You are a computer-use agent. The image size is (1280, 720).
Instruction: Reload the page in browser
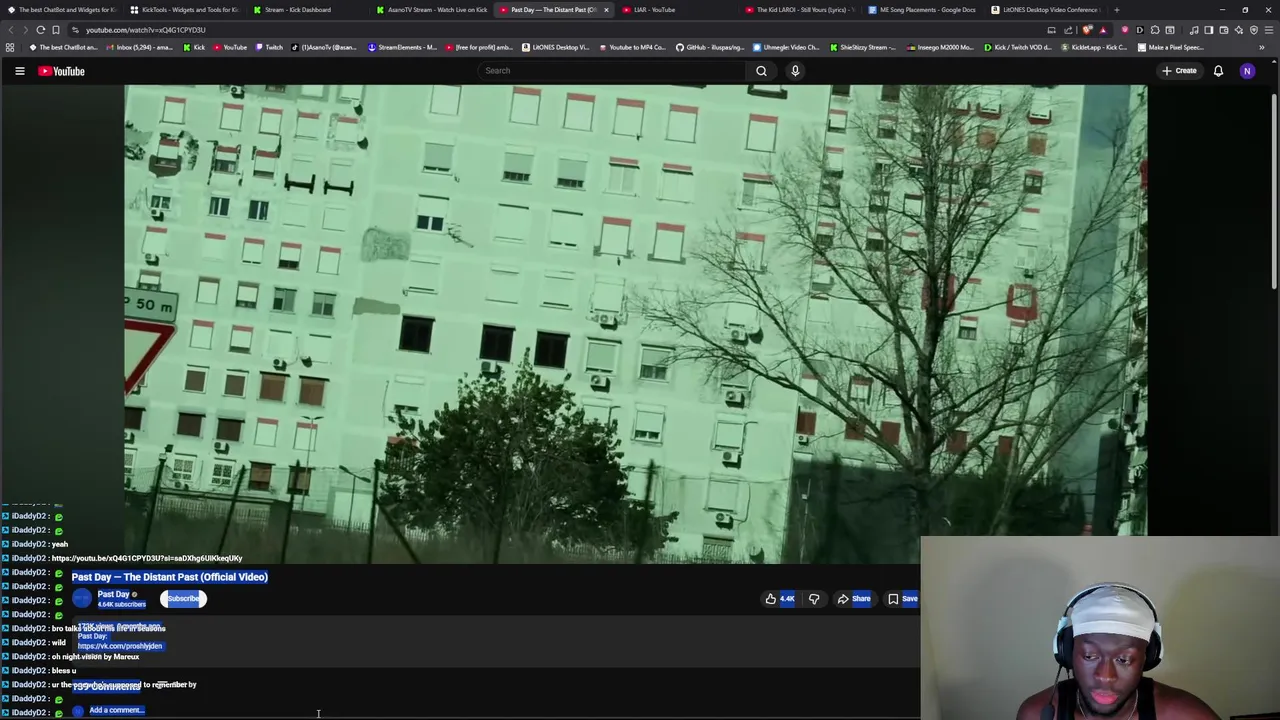click(x=40, y=30)
